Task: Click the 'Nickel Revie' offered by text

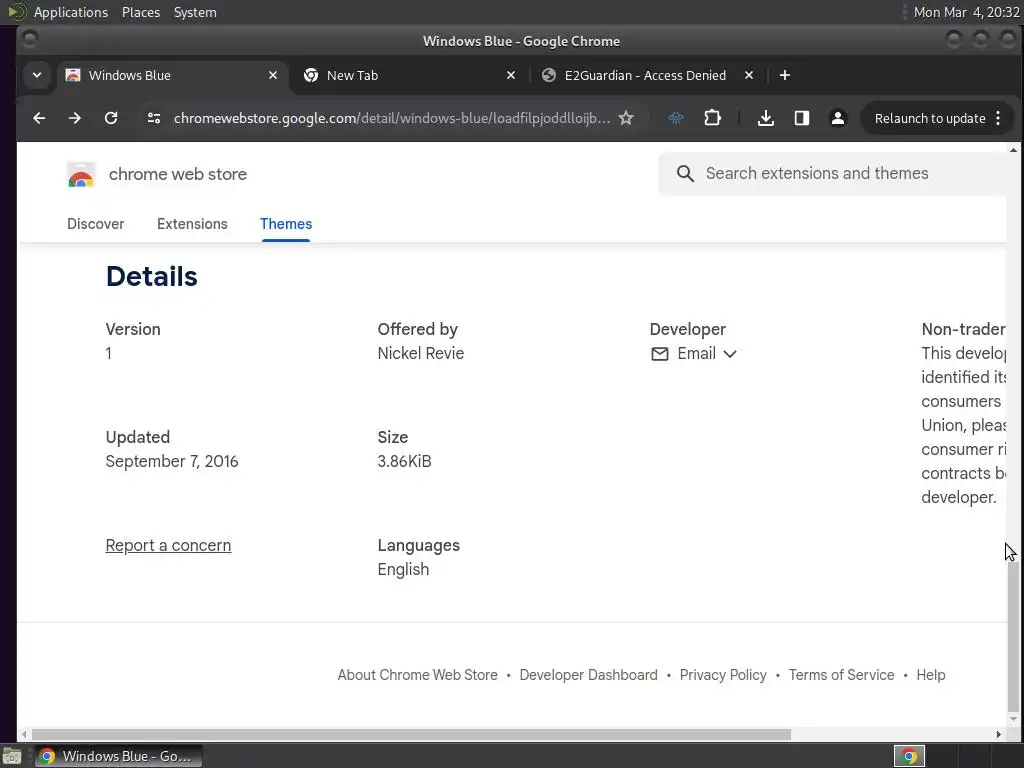Action: pos(421,353)
